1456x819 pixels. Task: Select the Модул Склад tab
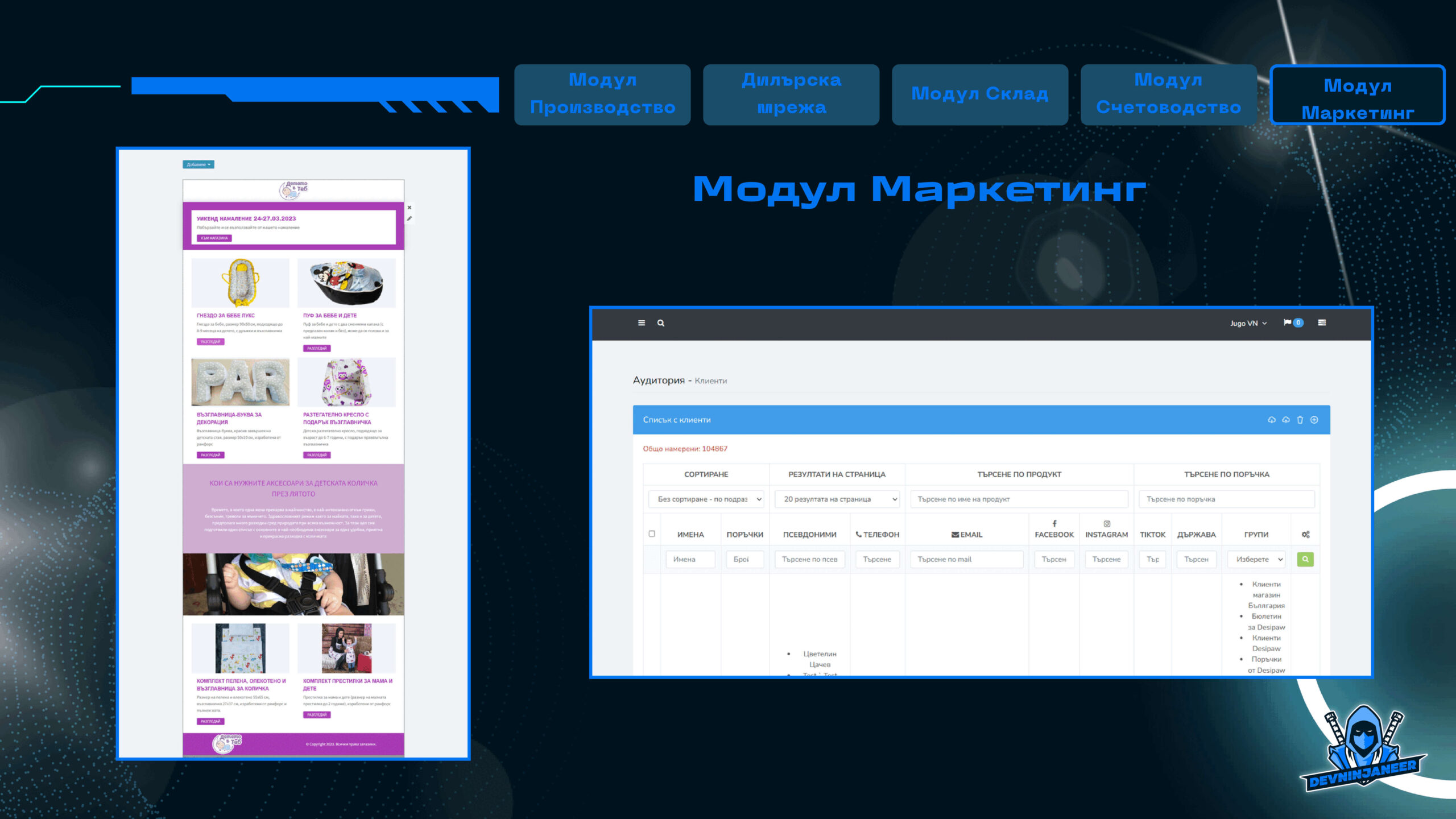(x=980, y=94)
